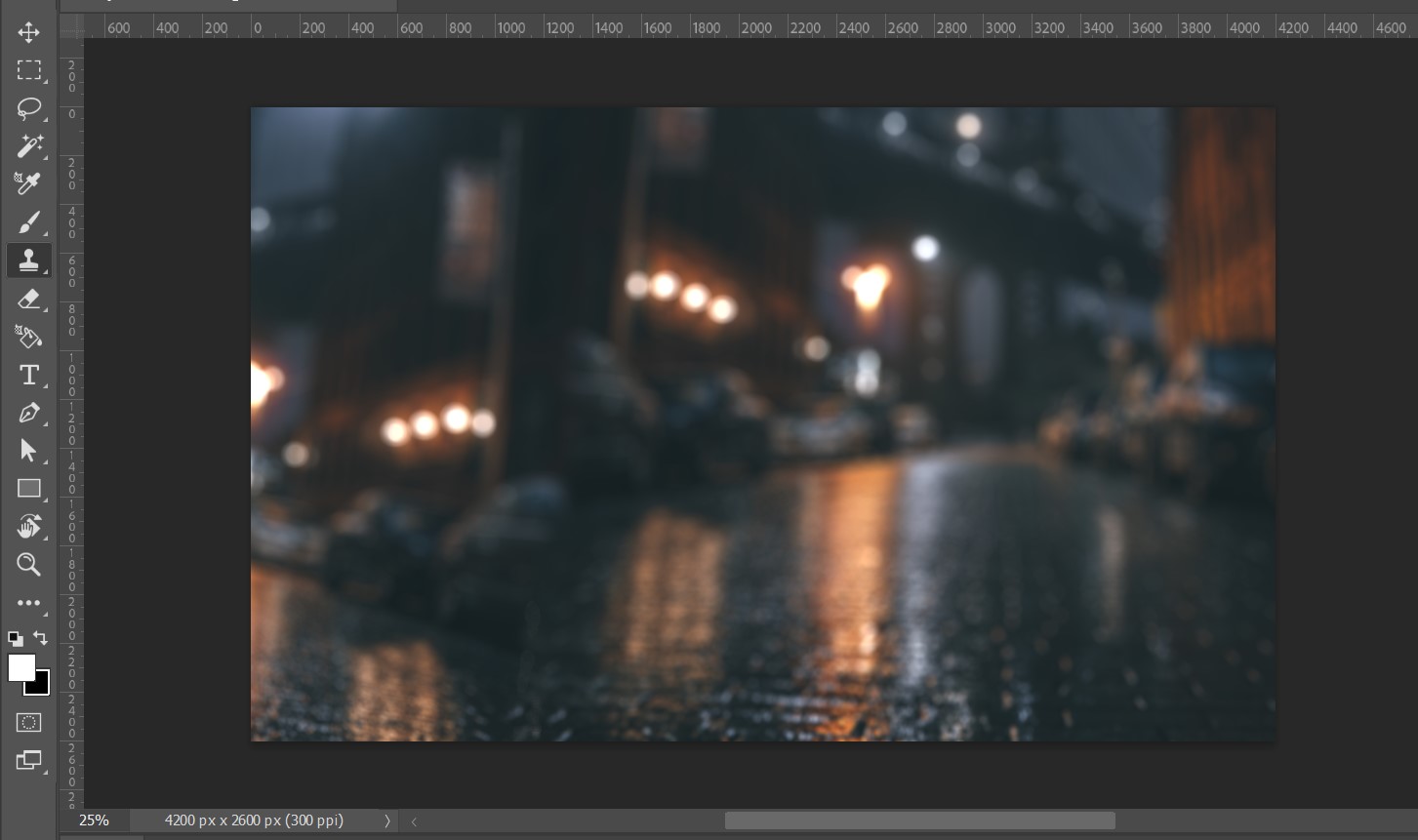Select the Clone Stamp tool
This screenshot has width=1418, height=840.
(x=28, y=260)
